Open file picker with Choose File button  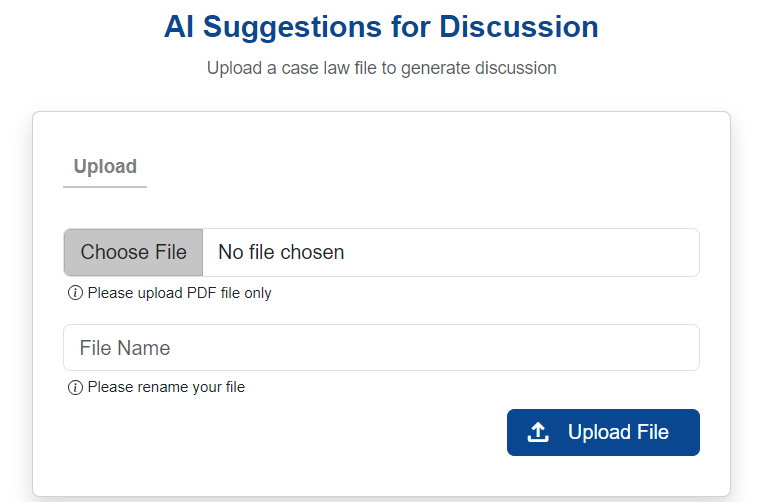click(x=134, y=252)
